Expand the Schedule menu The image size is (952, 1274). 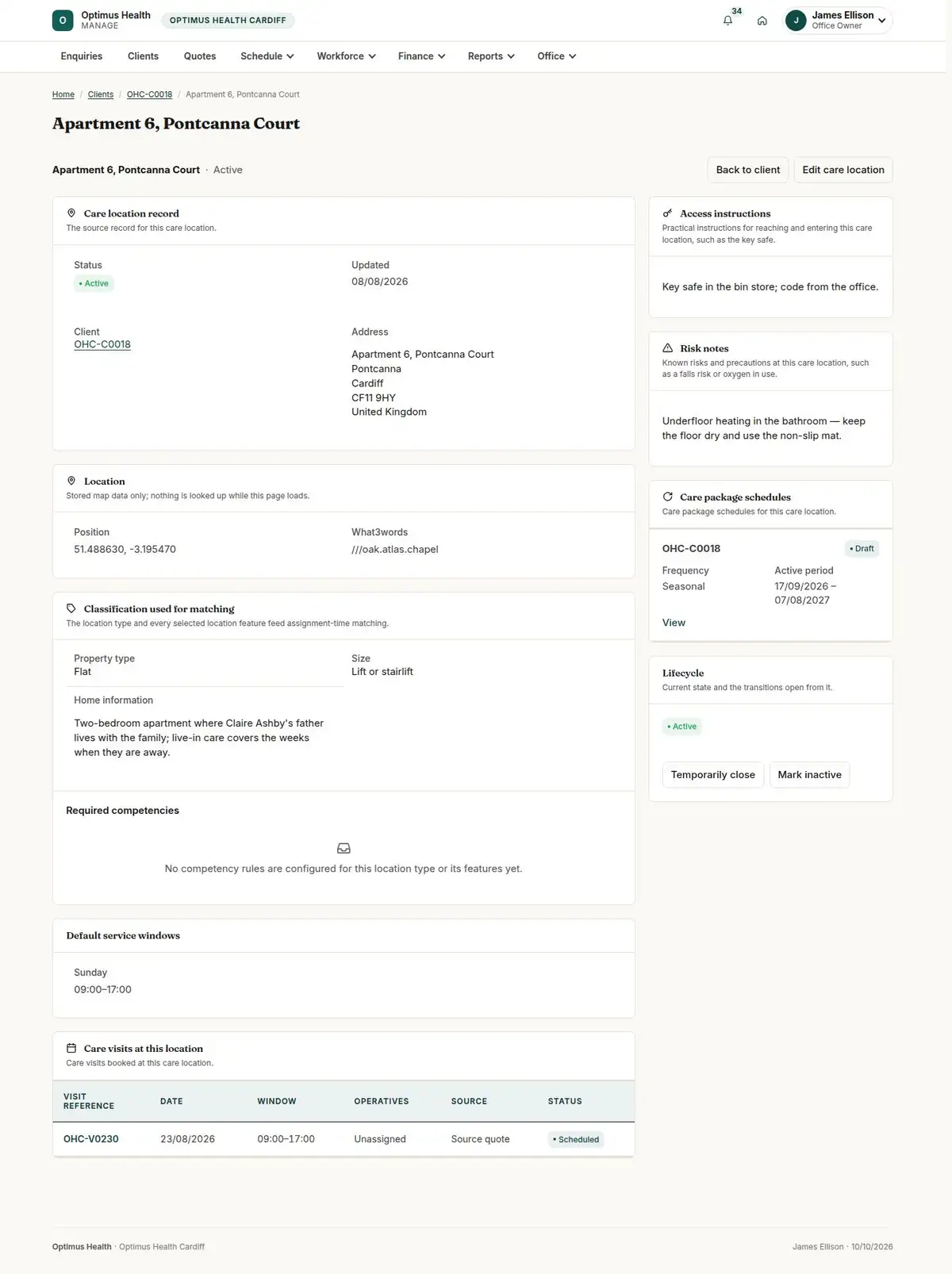tap(267, 56)
